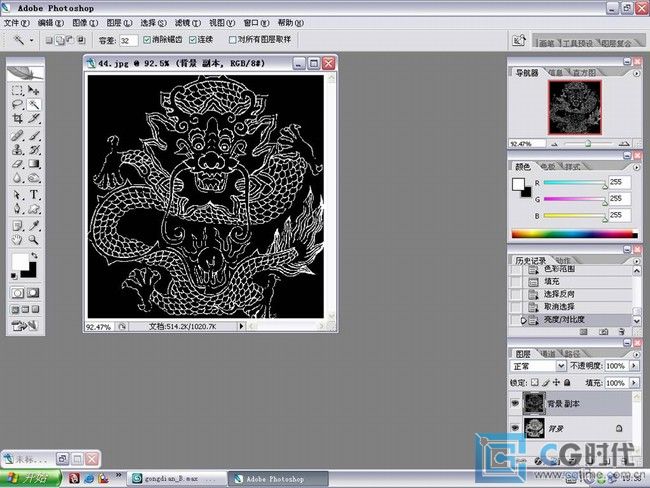Select the Custom Shape tool
The width and height of the screenshot is (650, 488).
(34, 209)
